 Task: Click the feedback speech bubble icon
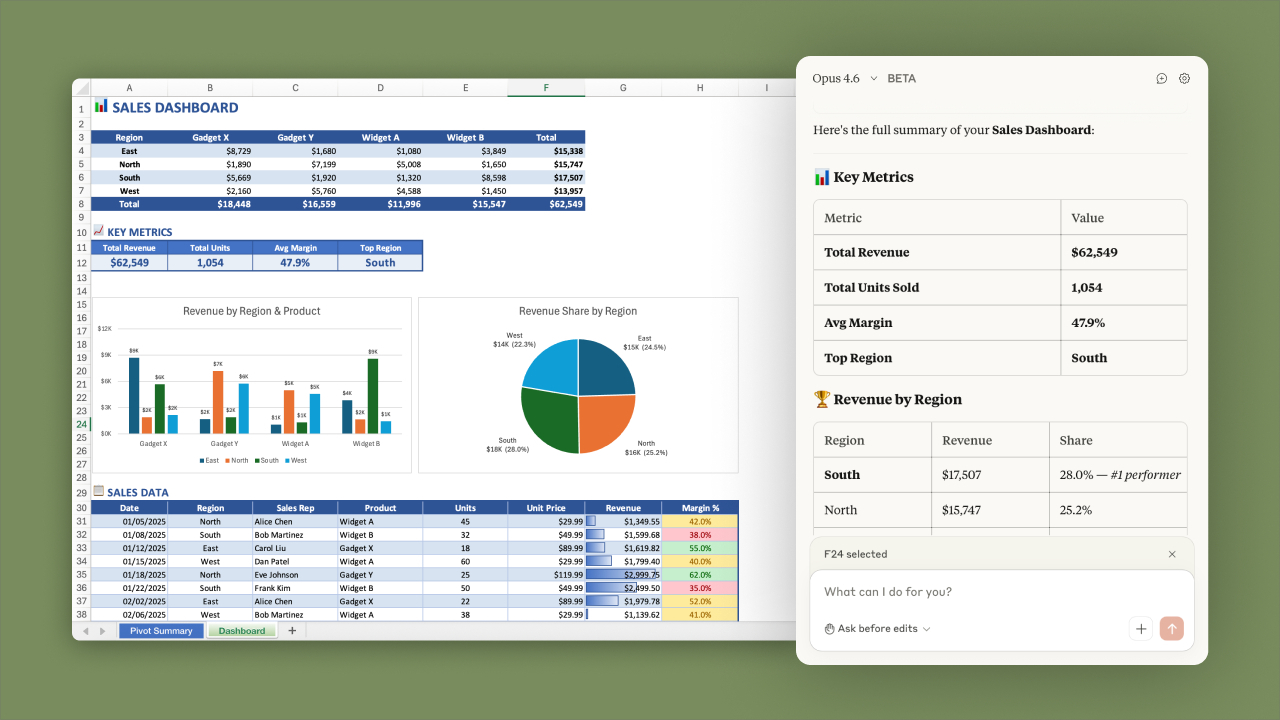(x=1161, y=78)
